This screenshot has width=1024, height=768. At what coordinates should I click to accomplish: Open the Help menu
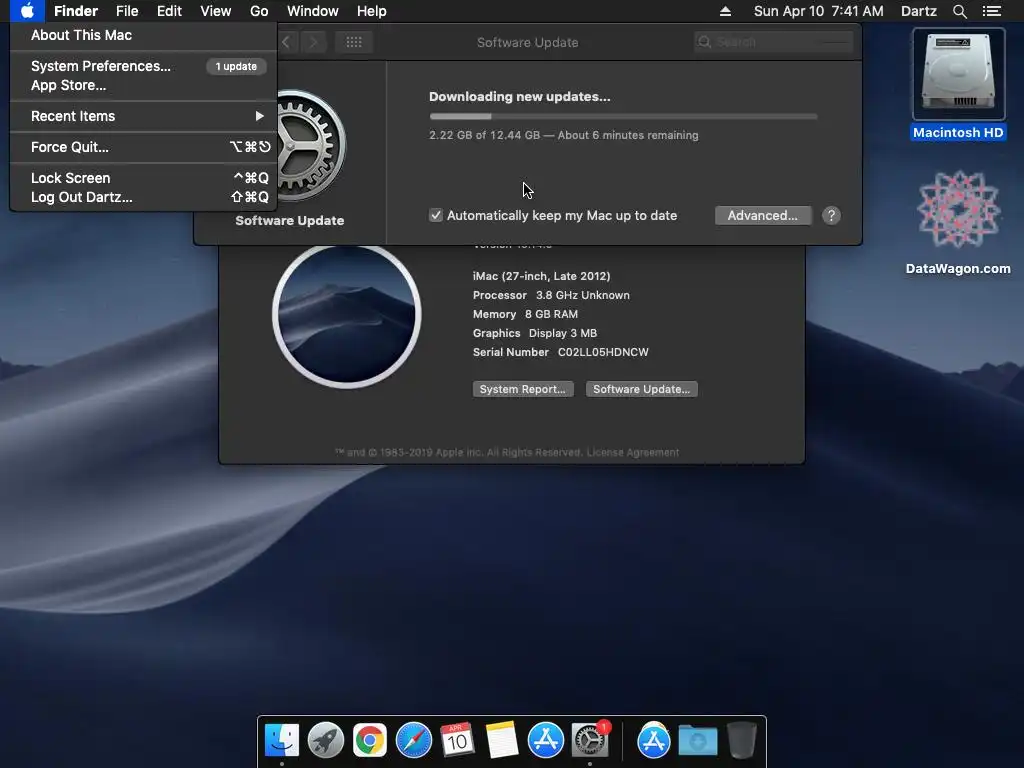click(372, 11)
